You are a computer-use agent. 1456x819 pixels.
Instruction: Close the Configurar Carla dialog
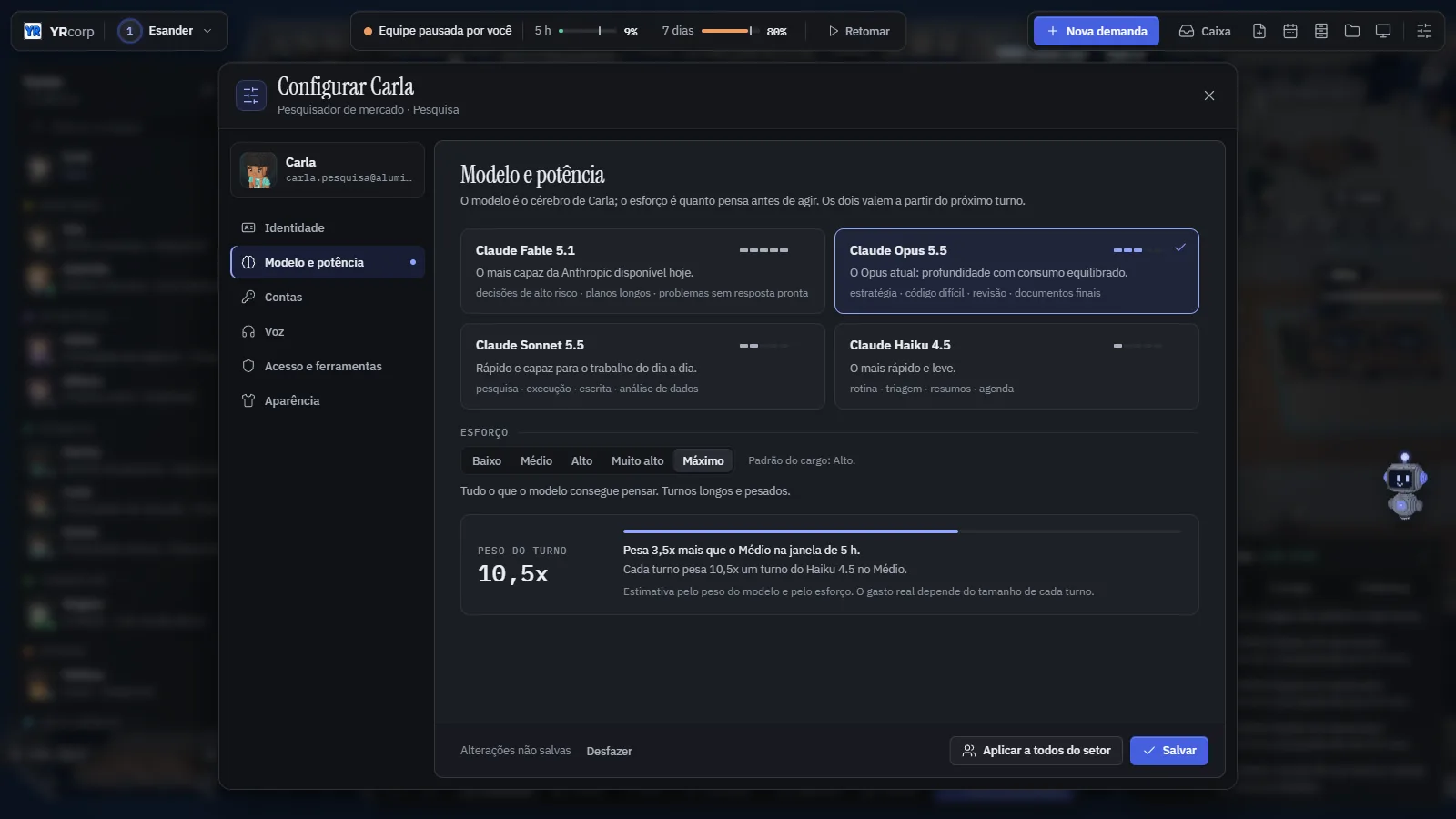point(1209,96)
